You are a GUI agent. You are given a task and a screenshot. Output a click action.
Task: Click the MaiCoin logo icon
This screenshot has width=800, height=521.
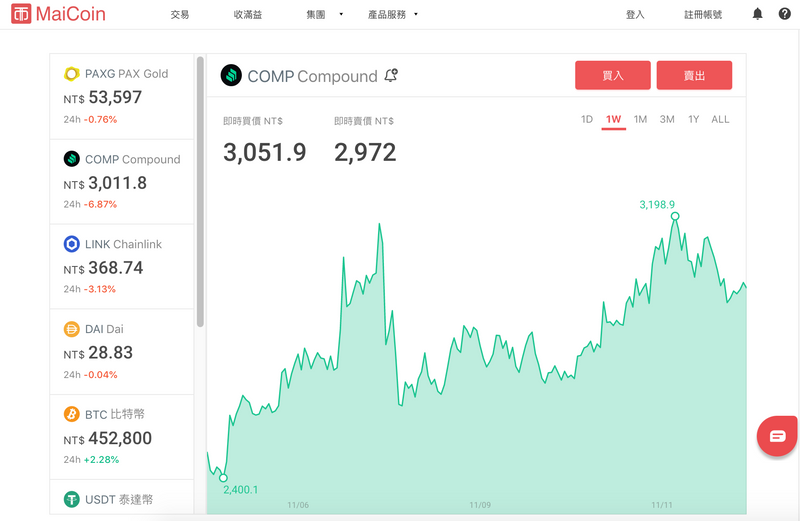pyautogui.click(x=21, y=14)
